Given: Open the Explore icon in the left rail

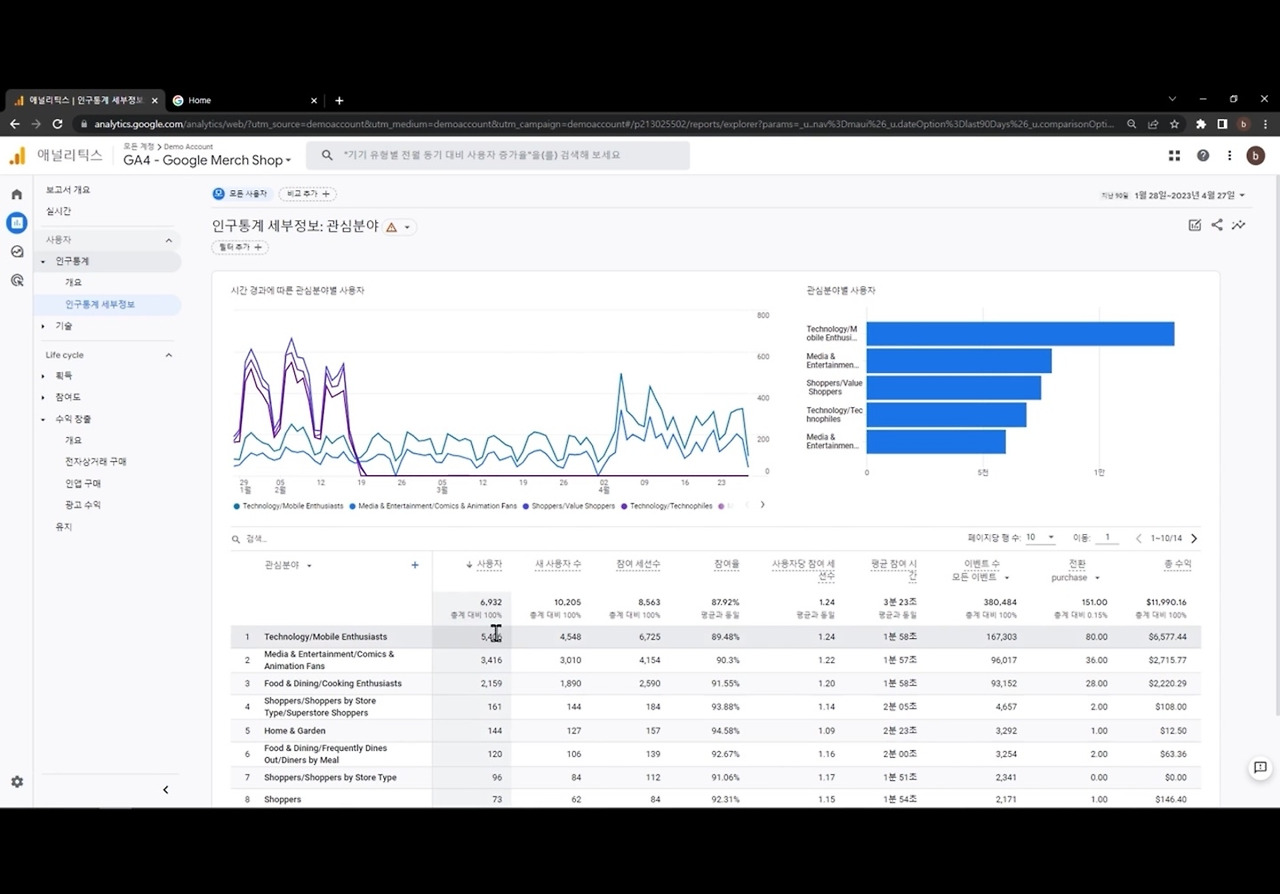Looking at the screenshot, I should (17, 251).
